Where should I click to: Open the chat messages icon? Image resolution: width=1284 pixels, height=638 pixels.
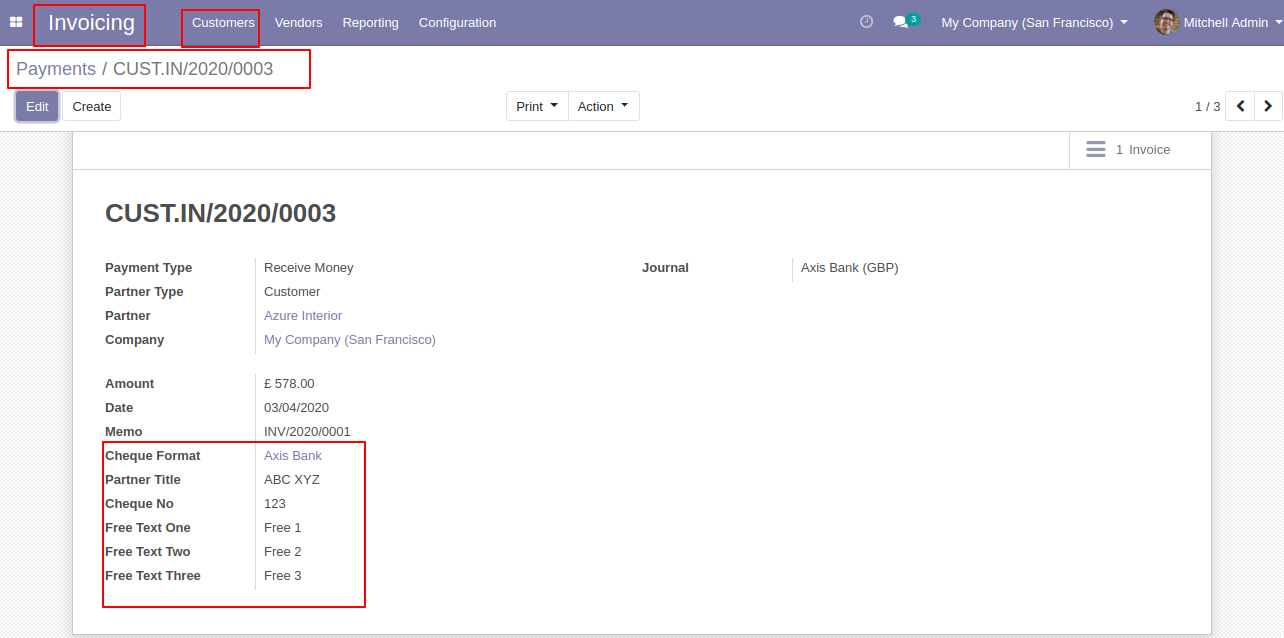click(901, 22)
